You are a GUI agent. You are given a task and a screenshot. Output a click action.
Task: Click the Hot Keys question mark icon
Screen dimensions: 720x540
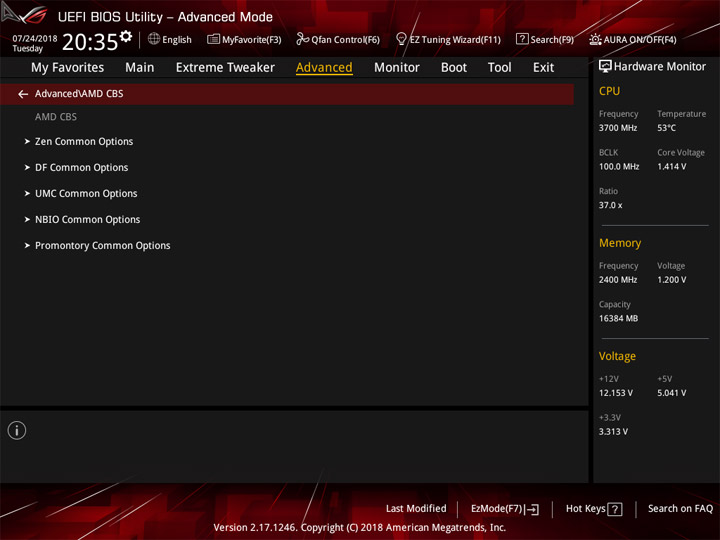(x=614, y=509)
